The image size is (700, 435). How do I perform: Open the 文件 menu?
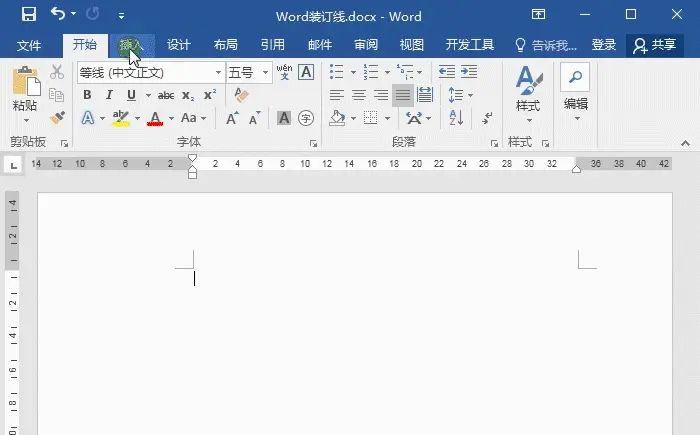click(29, 45)
